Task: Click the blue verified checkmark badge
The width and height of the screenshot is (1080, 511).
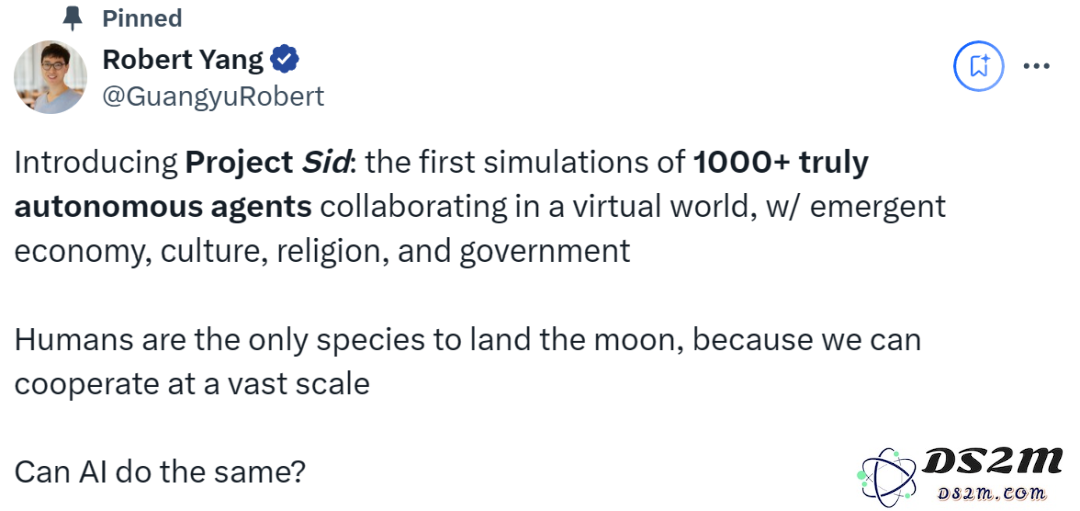Action: click(284, 61)
